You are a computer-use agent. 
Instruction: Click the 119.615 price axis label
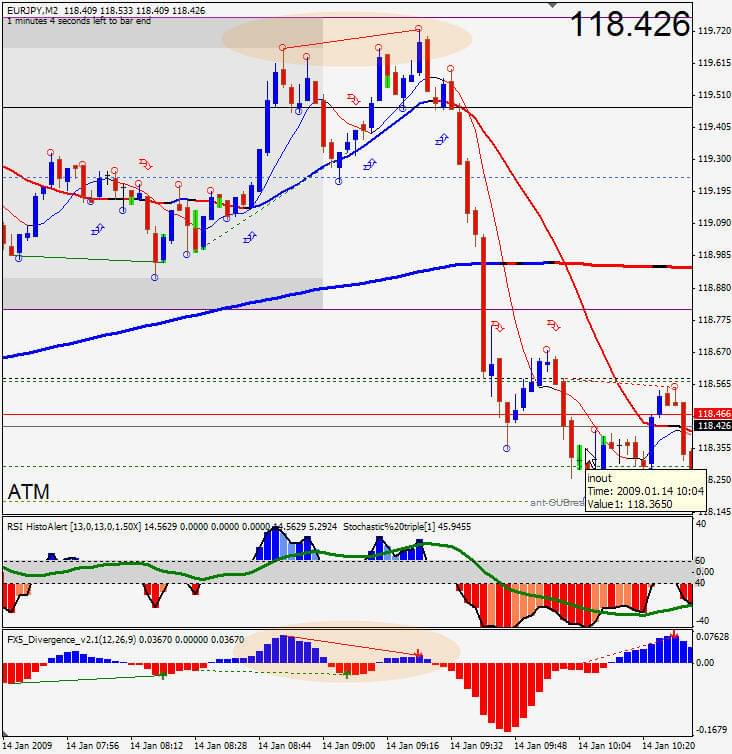[714, 63]
